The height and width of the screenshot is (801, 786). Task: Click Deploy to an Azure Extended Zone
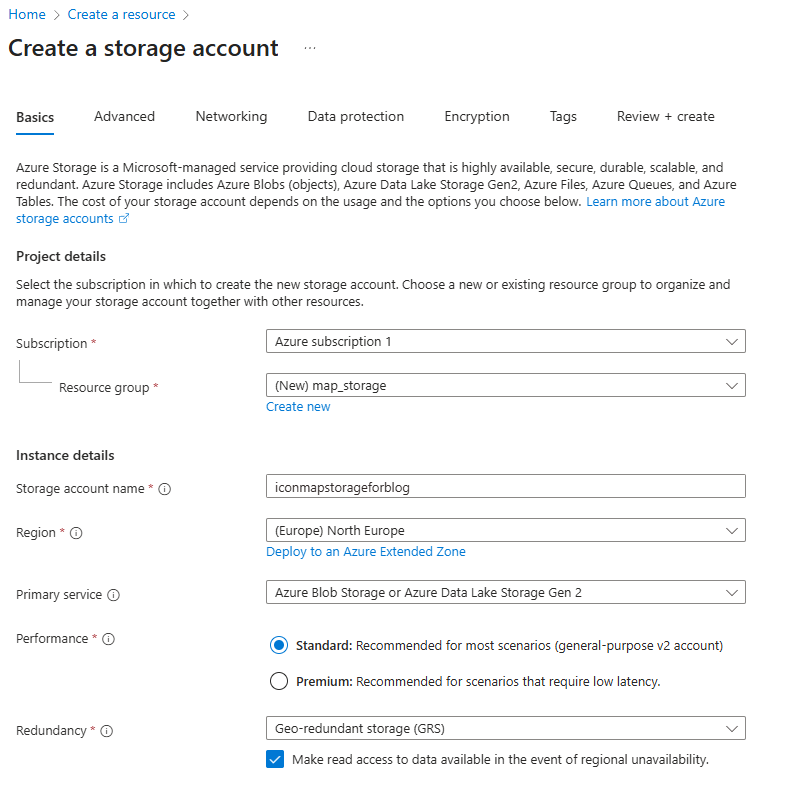pos(366,552)
